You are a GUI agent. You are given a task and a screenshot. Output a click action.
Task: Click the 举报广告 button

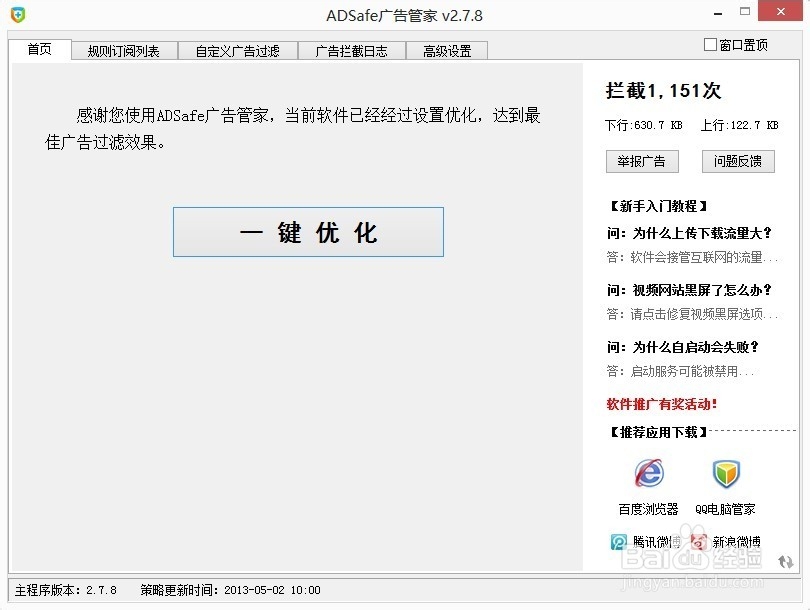click(642, 162)
